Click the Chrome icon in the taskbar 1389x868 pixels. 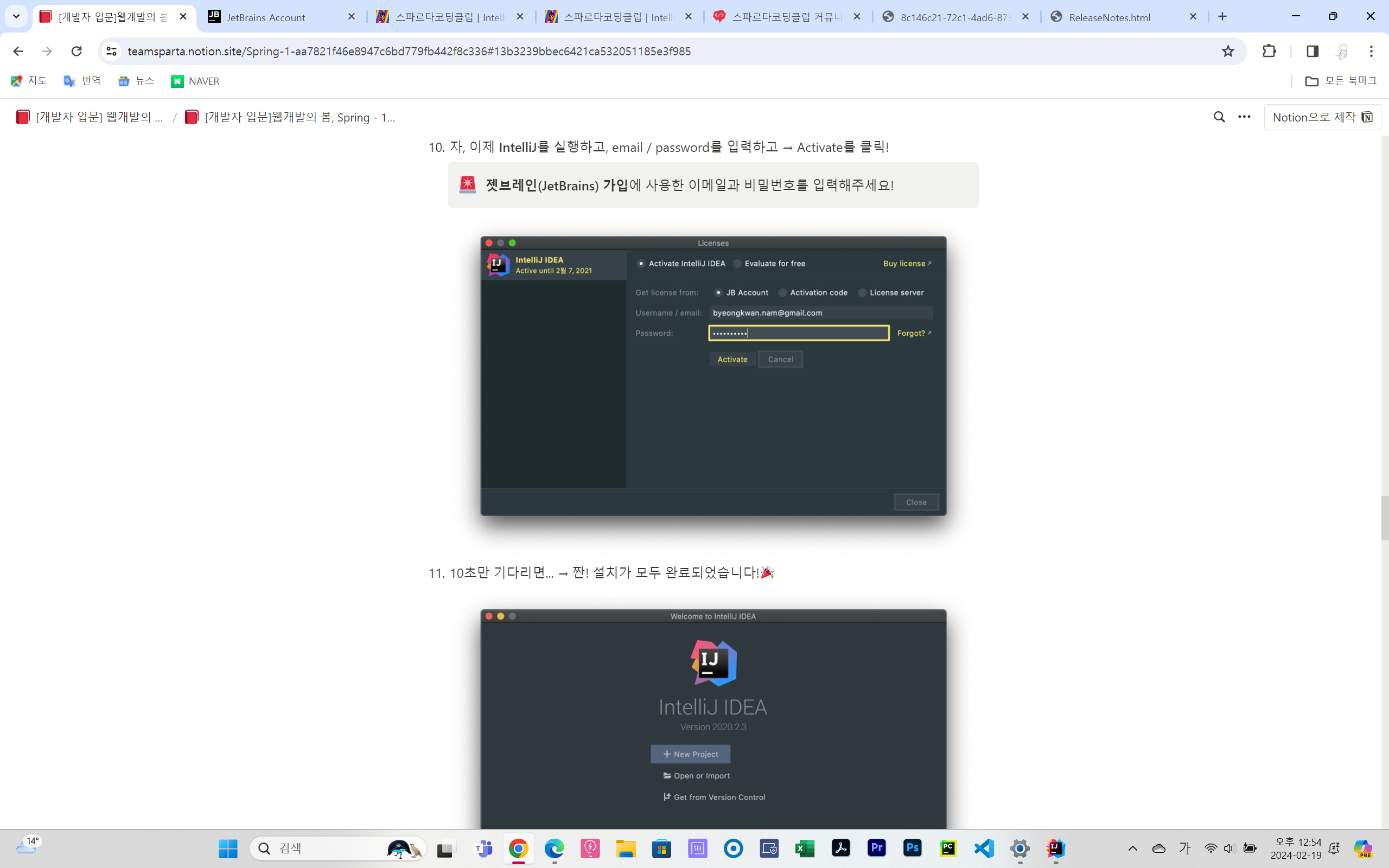point(518,848)
